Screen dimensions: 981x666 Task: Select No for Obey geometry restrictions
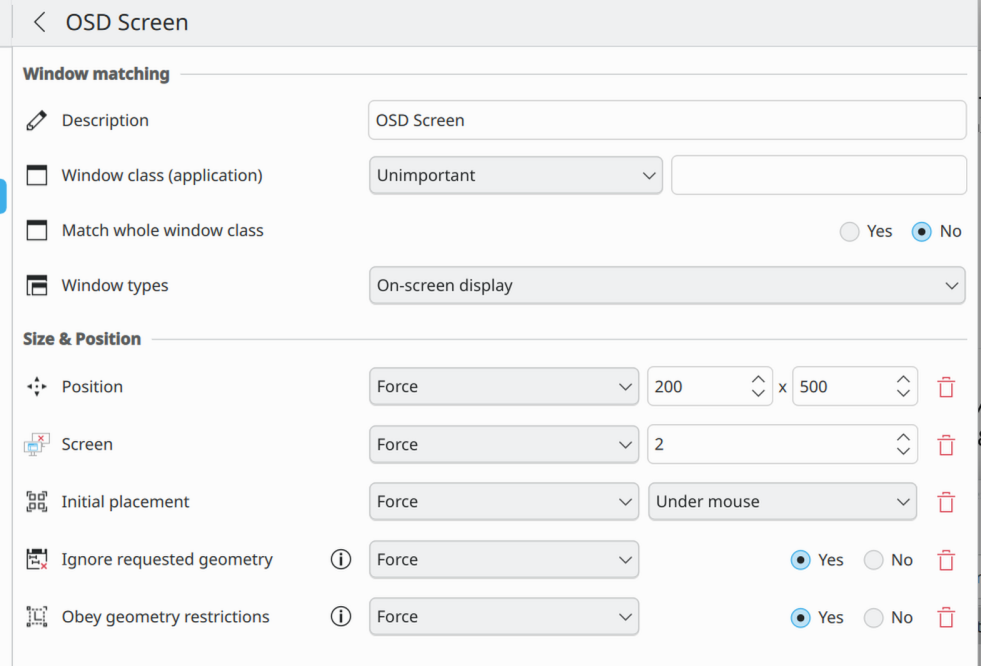[x=874, y=618]
